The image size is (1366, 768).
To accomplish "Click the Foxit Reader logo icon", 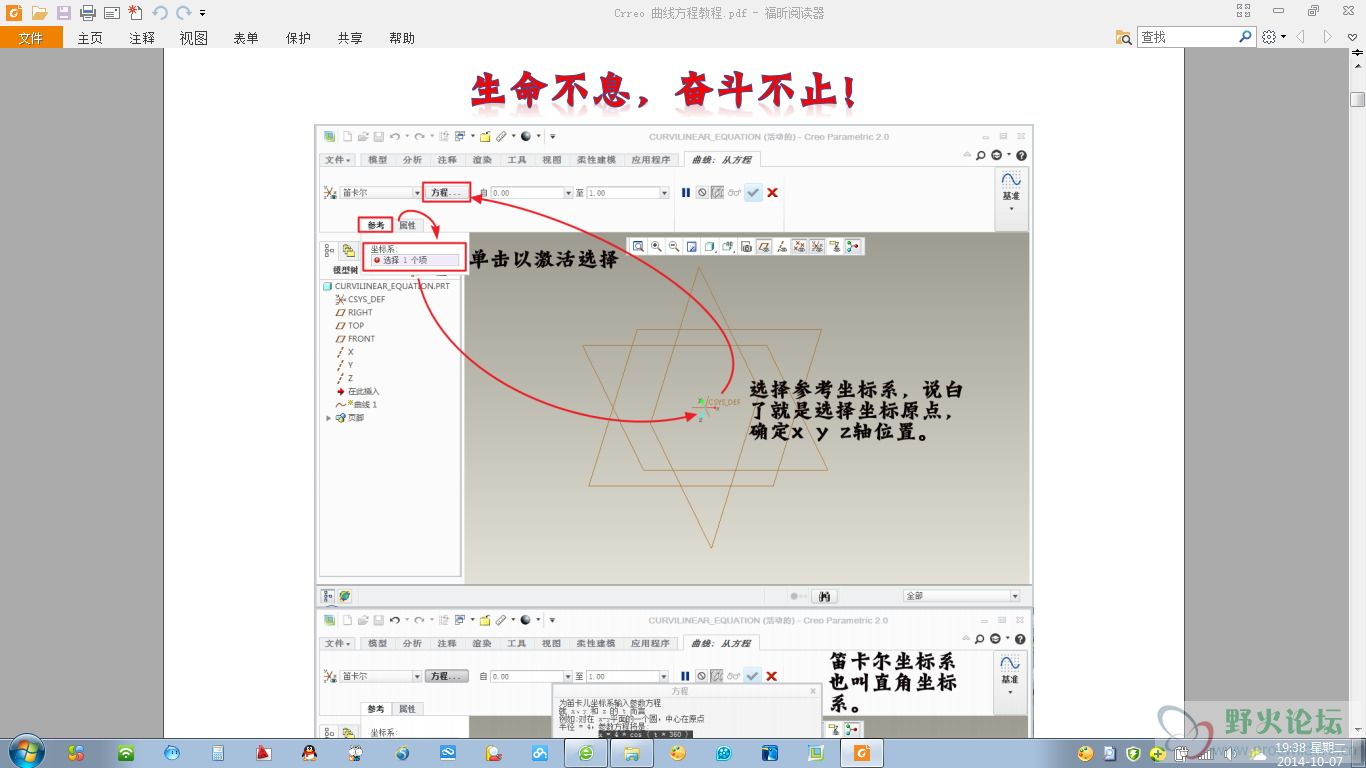I will click(x=14, y=13).
